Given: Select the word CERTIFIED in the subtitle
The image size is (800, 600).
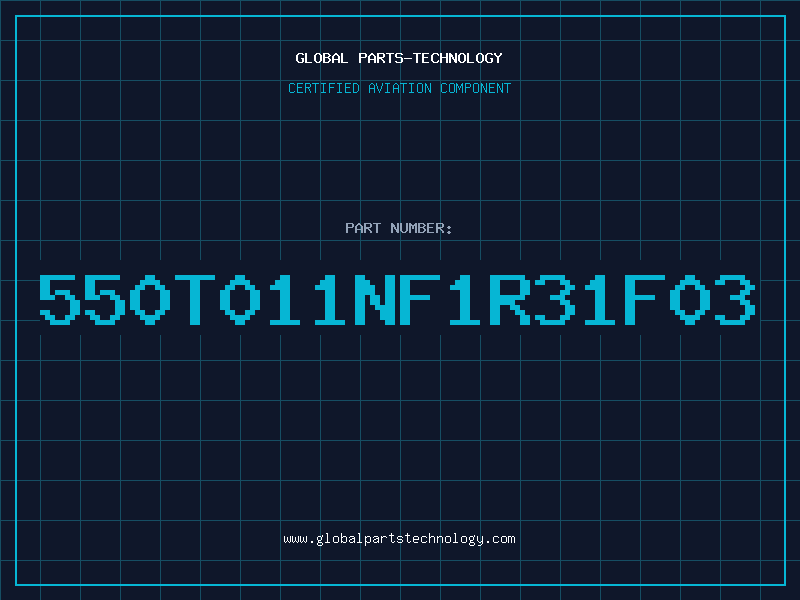Looking at the screenshot, I should [324, 88].
